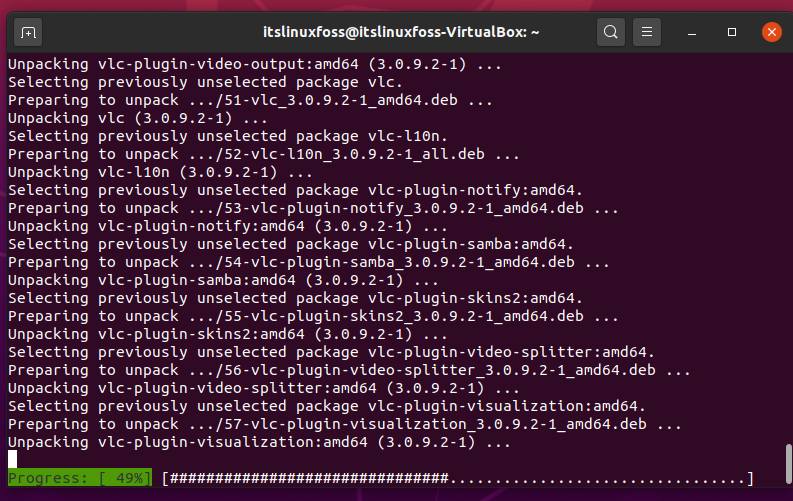This screenshot has height=501, width=793.
Task: Click the line 'Unpacking vlc (3.0.9.2-1)'
Action: [x=138, y=118]
